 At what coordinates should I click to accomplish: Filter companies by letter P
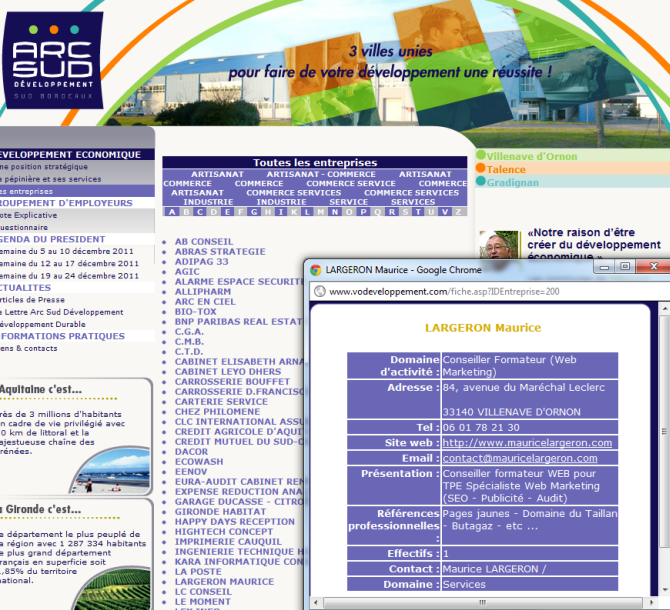[363, 212]
